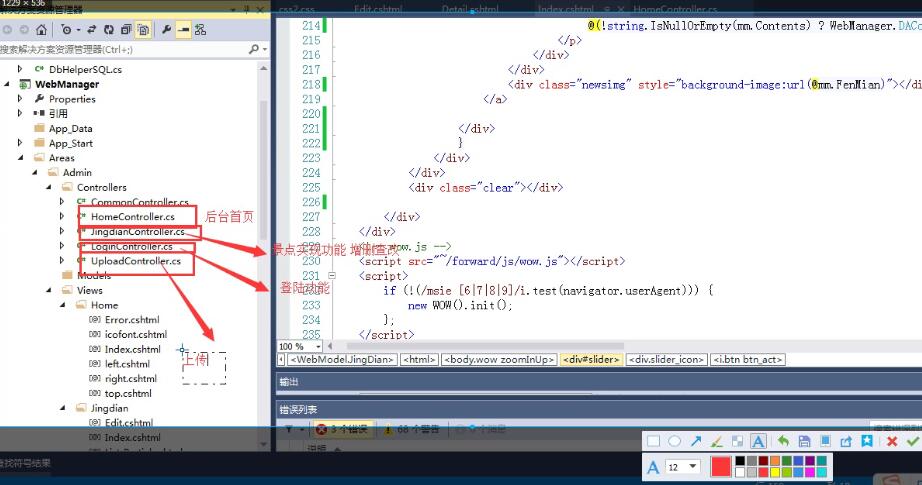Click the pending changes filter clock icon
Image resolution: width=922 pixels, height=485 pixels.
click(x=66, y=29)
